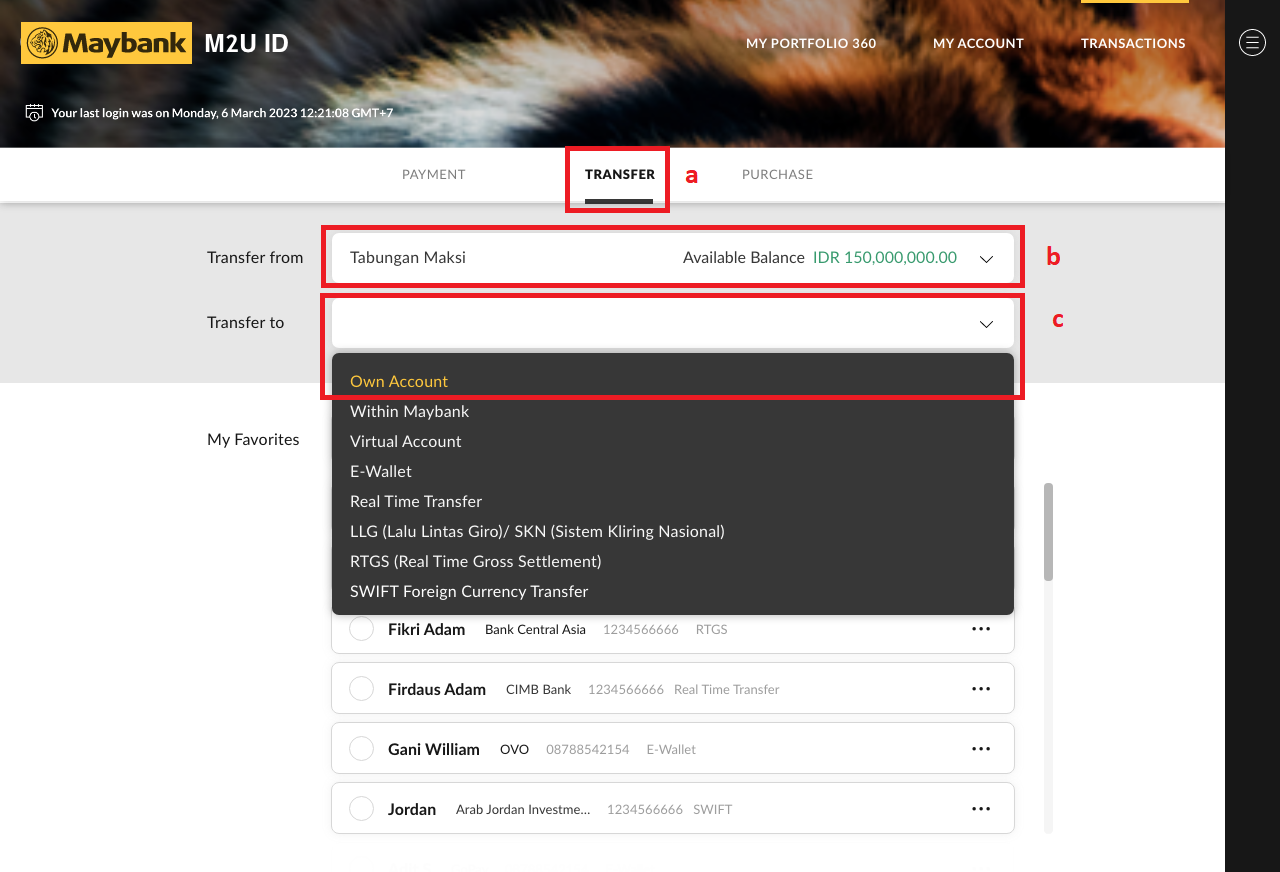
Task: Select Gani William radio button
Action: pos(361,749)
